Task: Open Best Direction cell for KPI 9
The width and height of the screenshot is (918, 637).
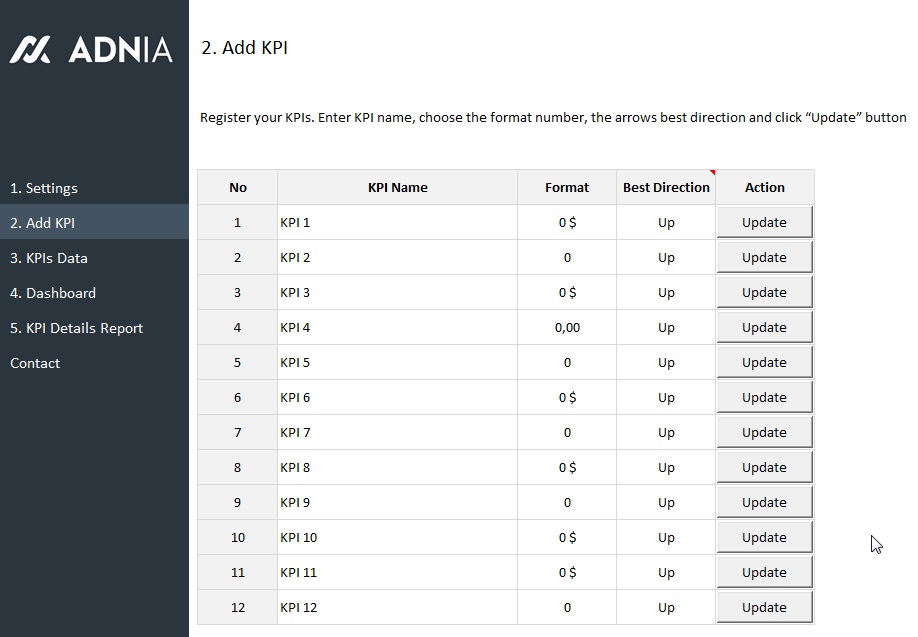Action: [x=666, y=503]
